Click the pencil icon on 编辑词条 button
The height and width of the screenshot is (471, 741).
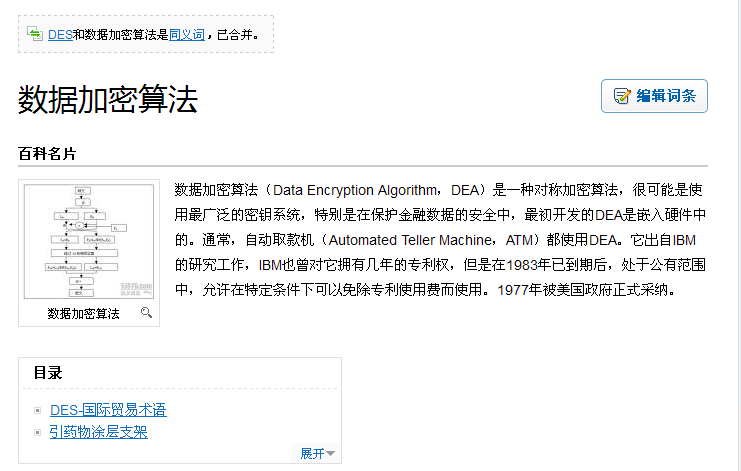(622, 96)
